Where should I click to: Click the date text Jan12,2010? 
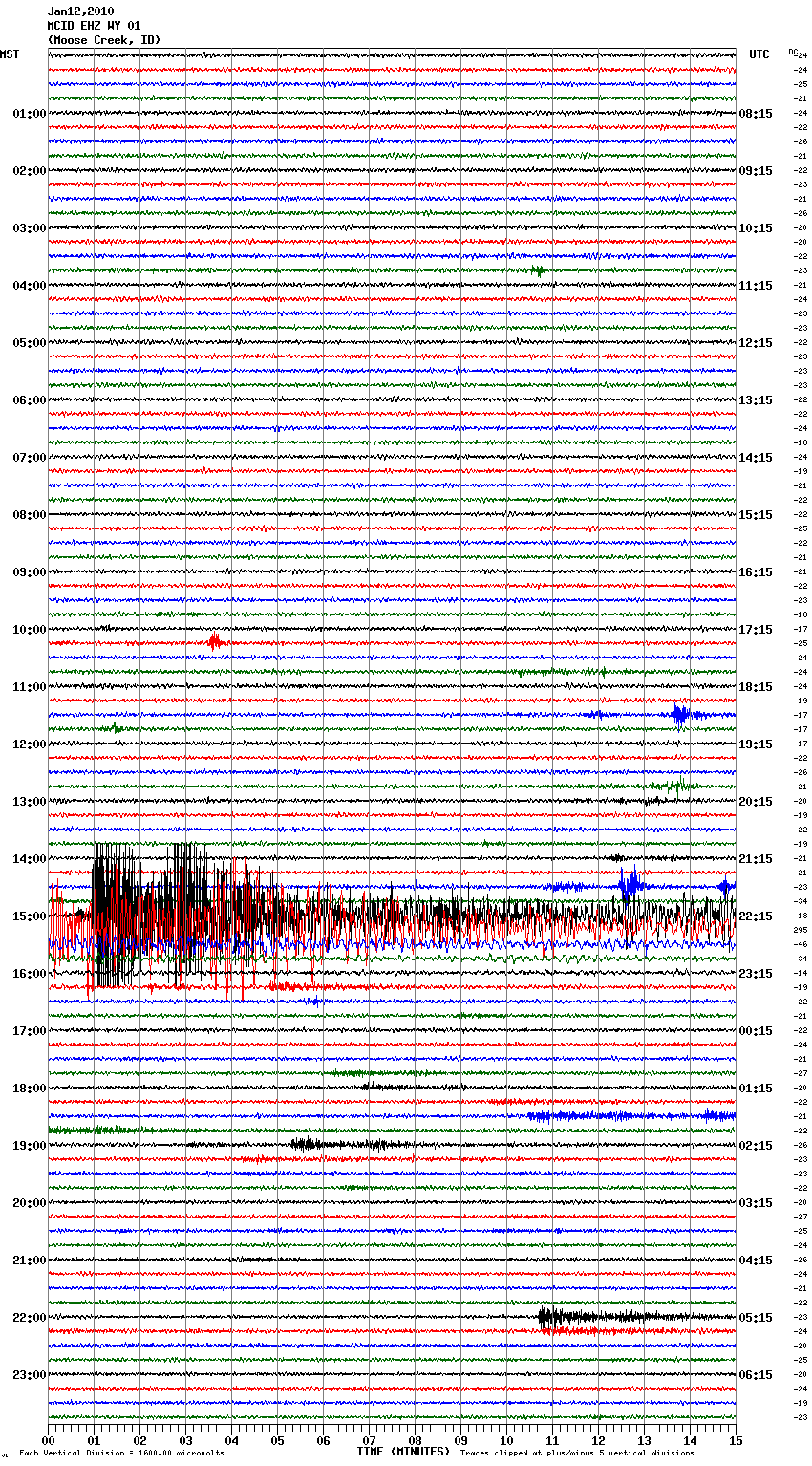pyautogui.click(x=80, y=11)
